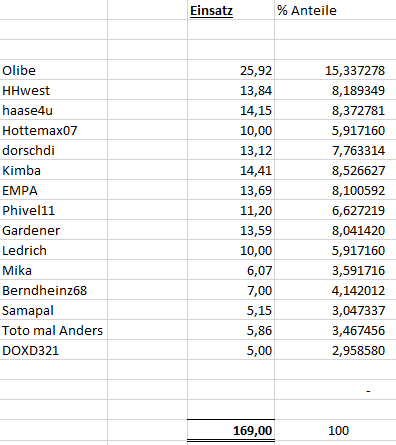Click the Hottemax07 name cell

click(54, 130)
